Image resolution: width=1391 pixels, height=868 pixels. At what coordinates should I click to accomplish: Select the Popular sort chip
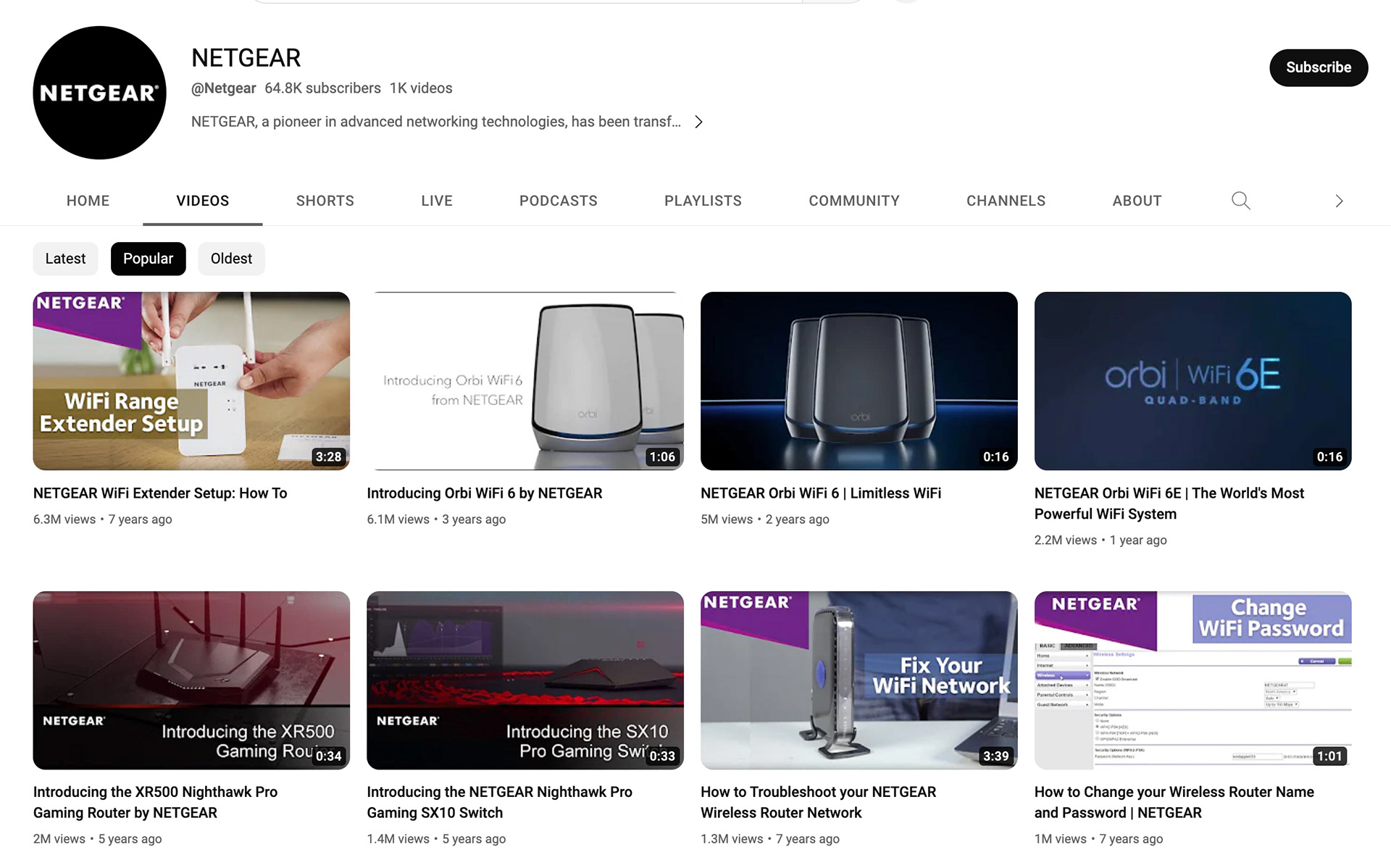[x=148, y=259]
